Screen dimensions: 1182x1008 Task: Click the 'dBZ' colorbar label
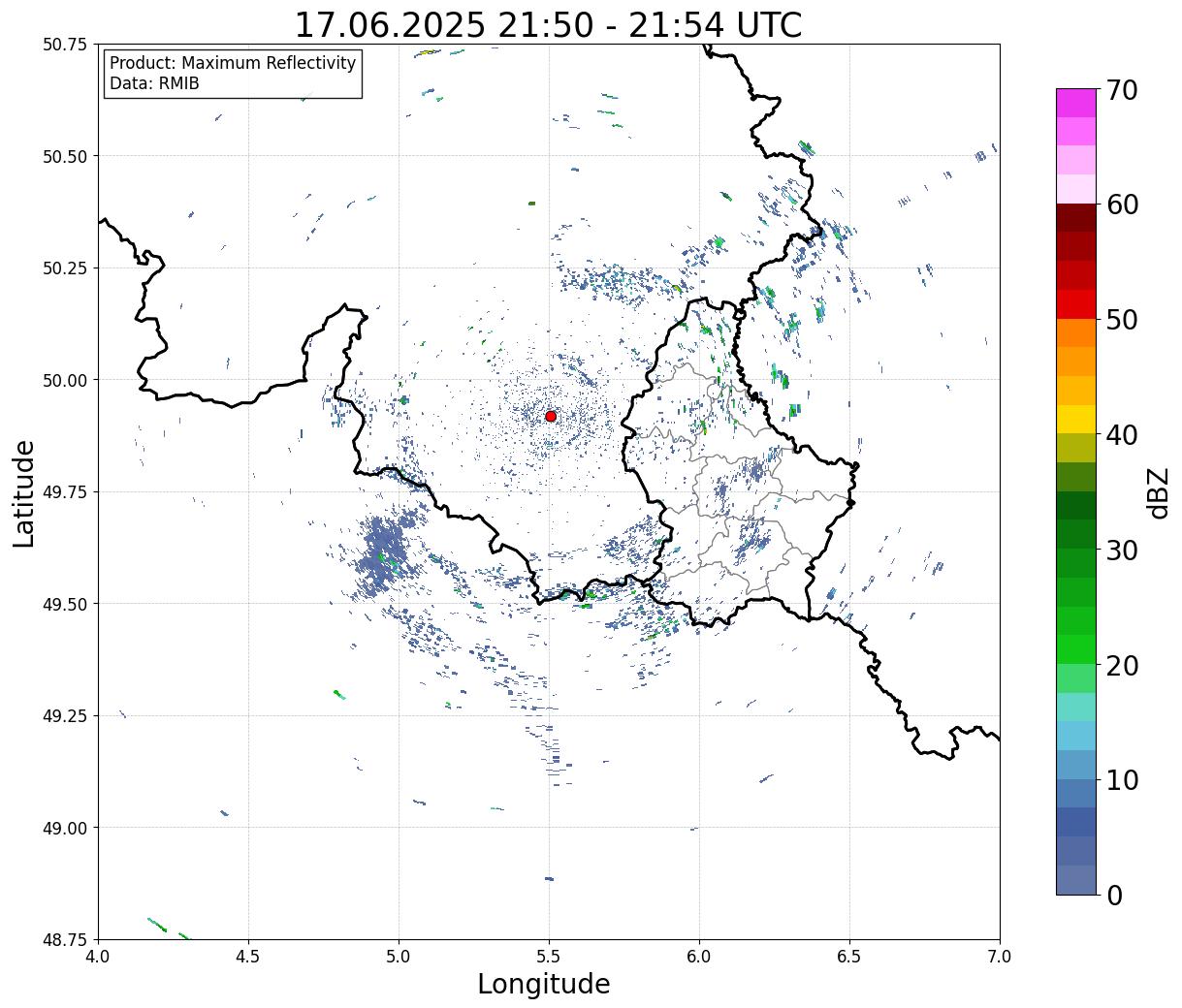click(x=1159, y=492)
